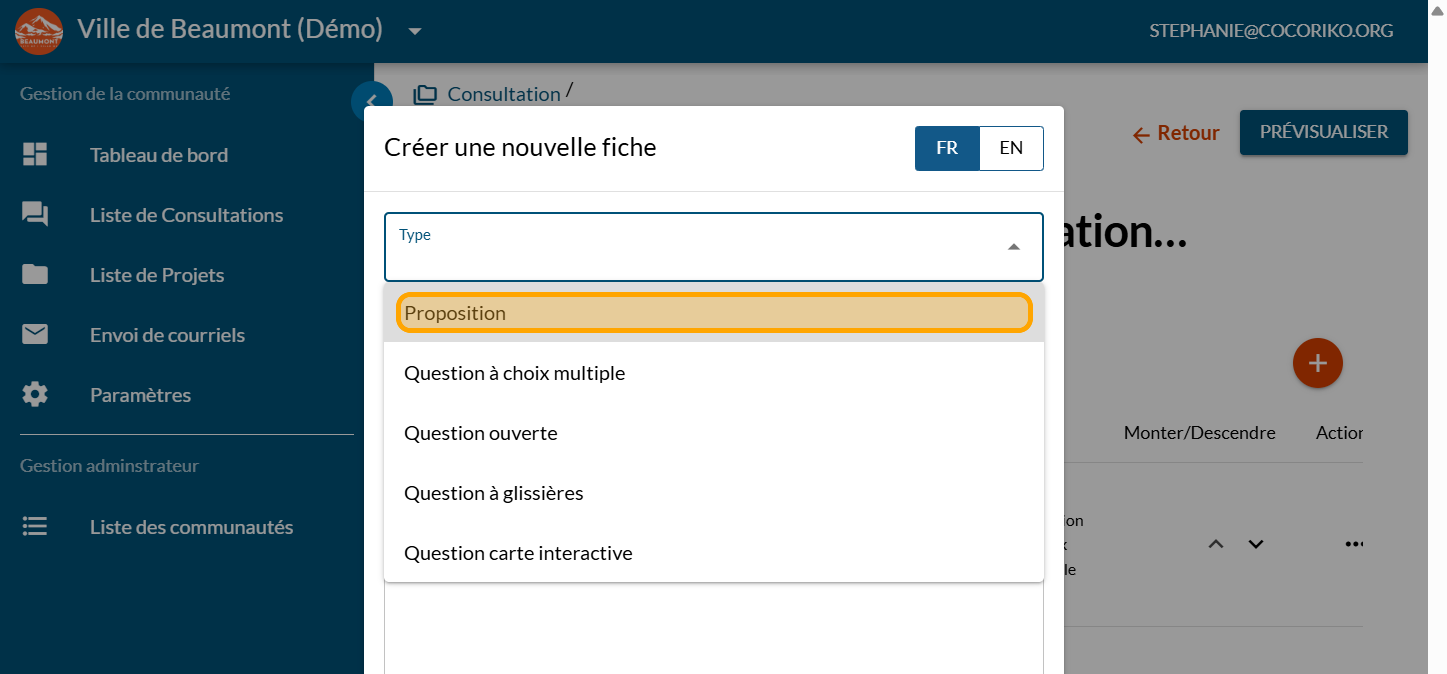Screen dimensions: 1447x674
Task: Switch the form language to FR
Action: click(x=947, y=148)
